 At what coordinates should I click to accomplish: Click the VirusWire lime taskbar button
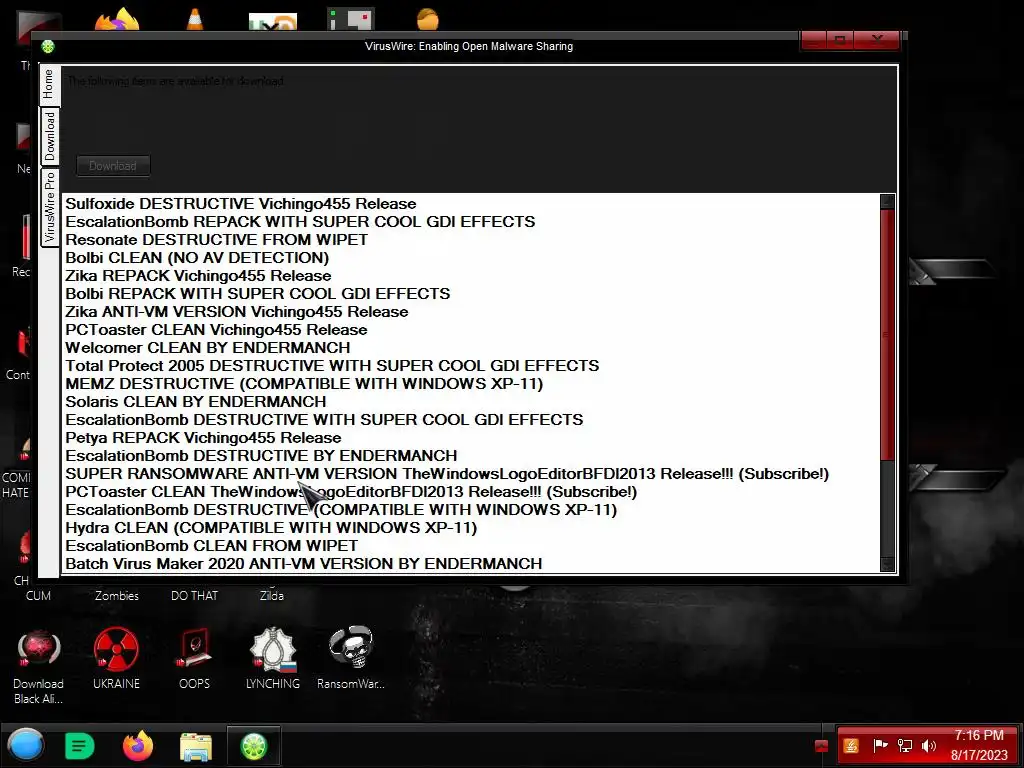click(254, 746)
